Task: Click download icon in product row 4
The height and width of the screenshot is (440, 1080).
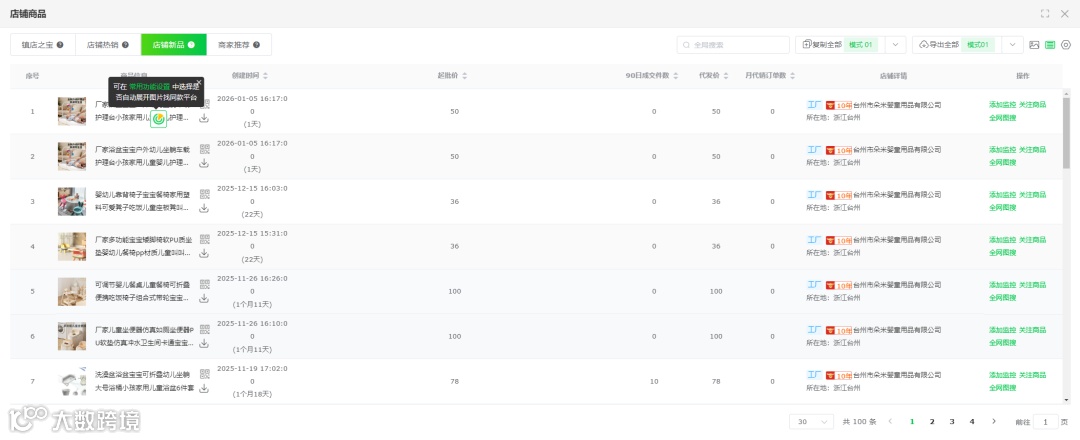Action: [204, 253]
